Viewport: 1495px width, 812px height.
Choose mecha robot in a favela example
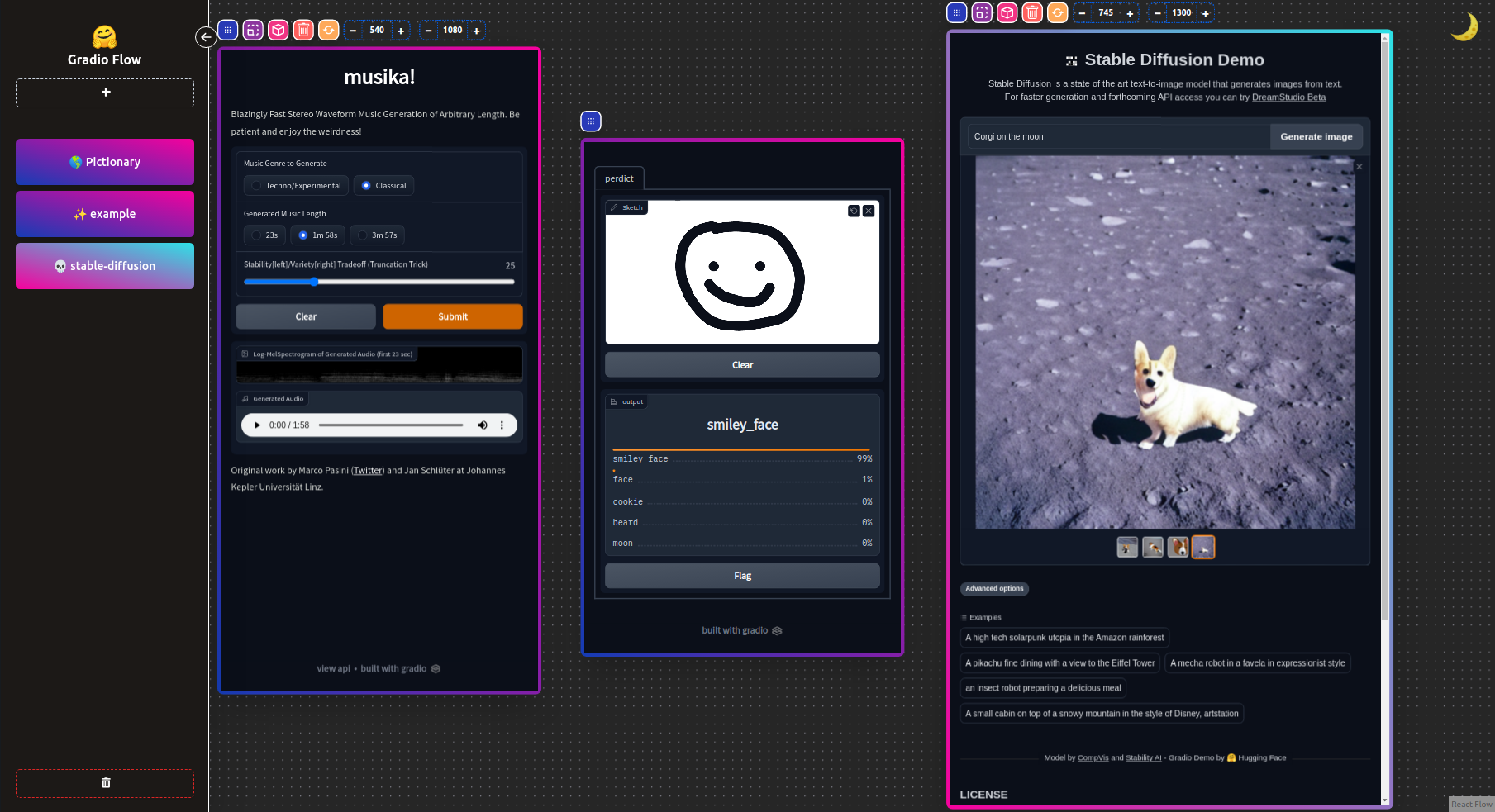point(1258,663)
